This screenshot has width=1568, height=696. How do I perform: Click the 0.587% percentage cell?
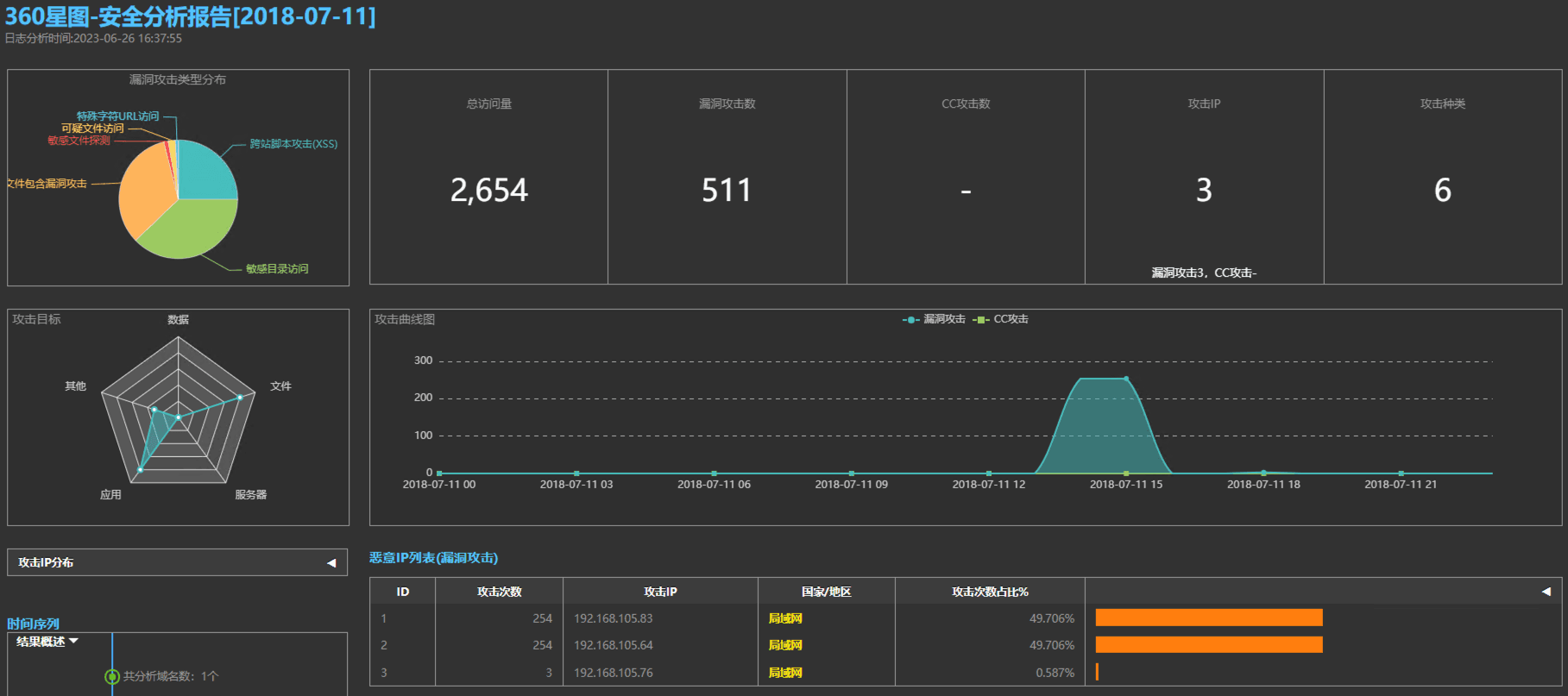click(1055, 673)
